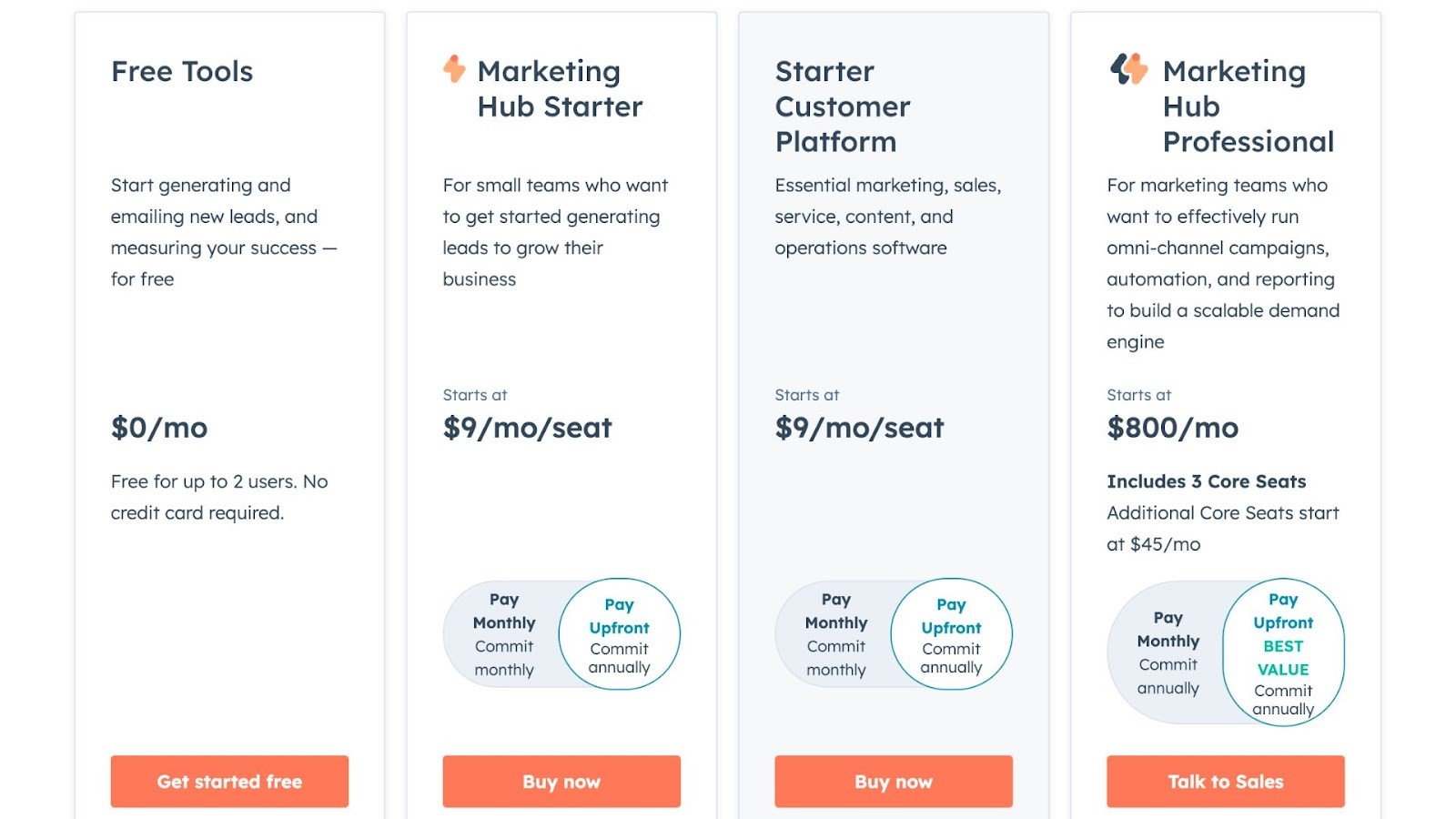Click the $0/mo price text
The image size is (1456, 819).
159,428
